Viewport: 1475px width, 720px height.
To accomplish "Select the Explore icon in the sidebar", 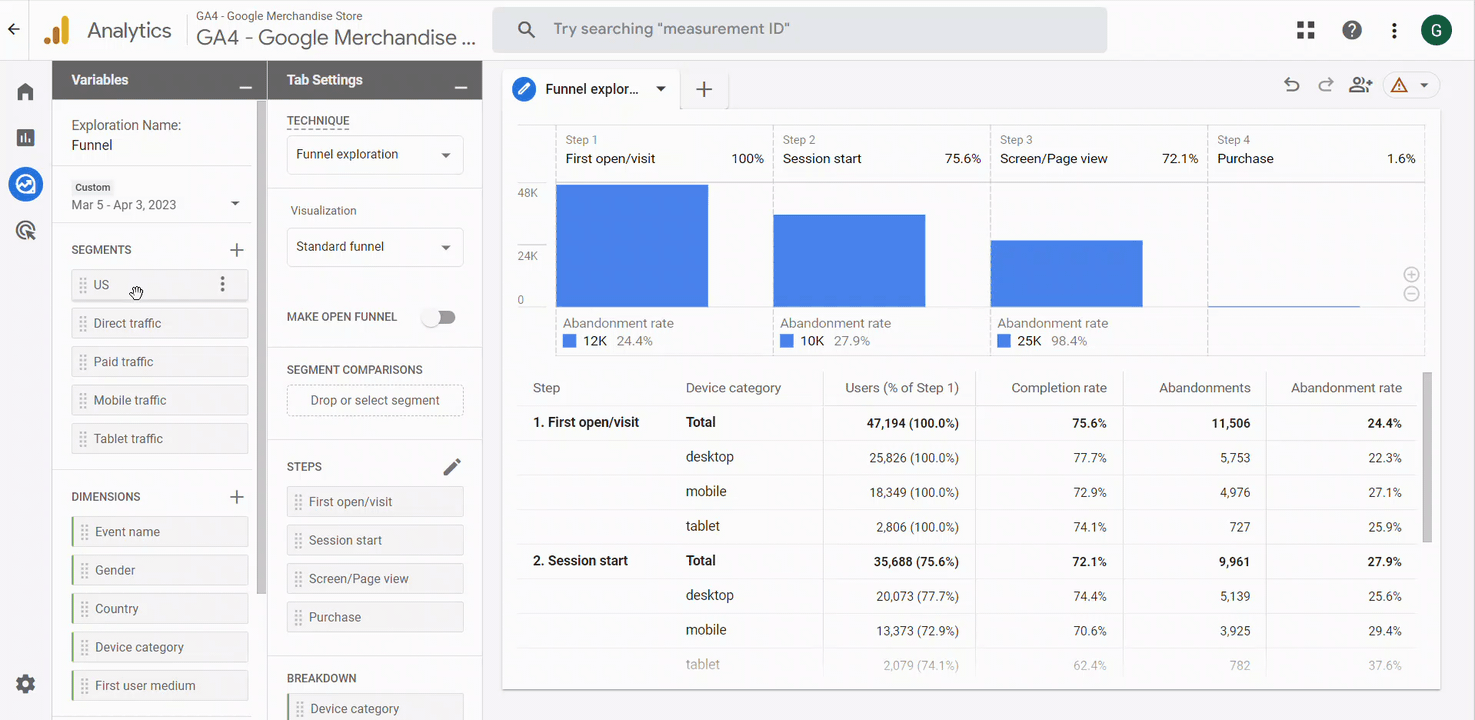I will click(24, 184).
